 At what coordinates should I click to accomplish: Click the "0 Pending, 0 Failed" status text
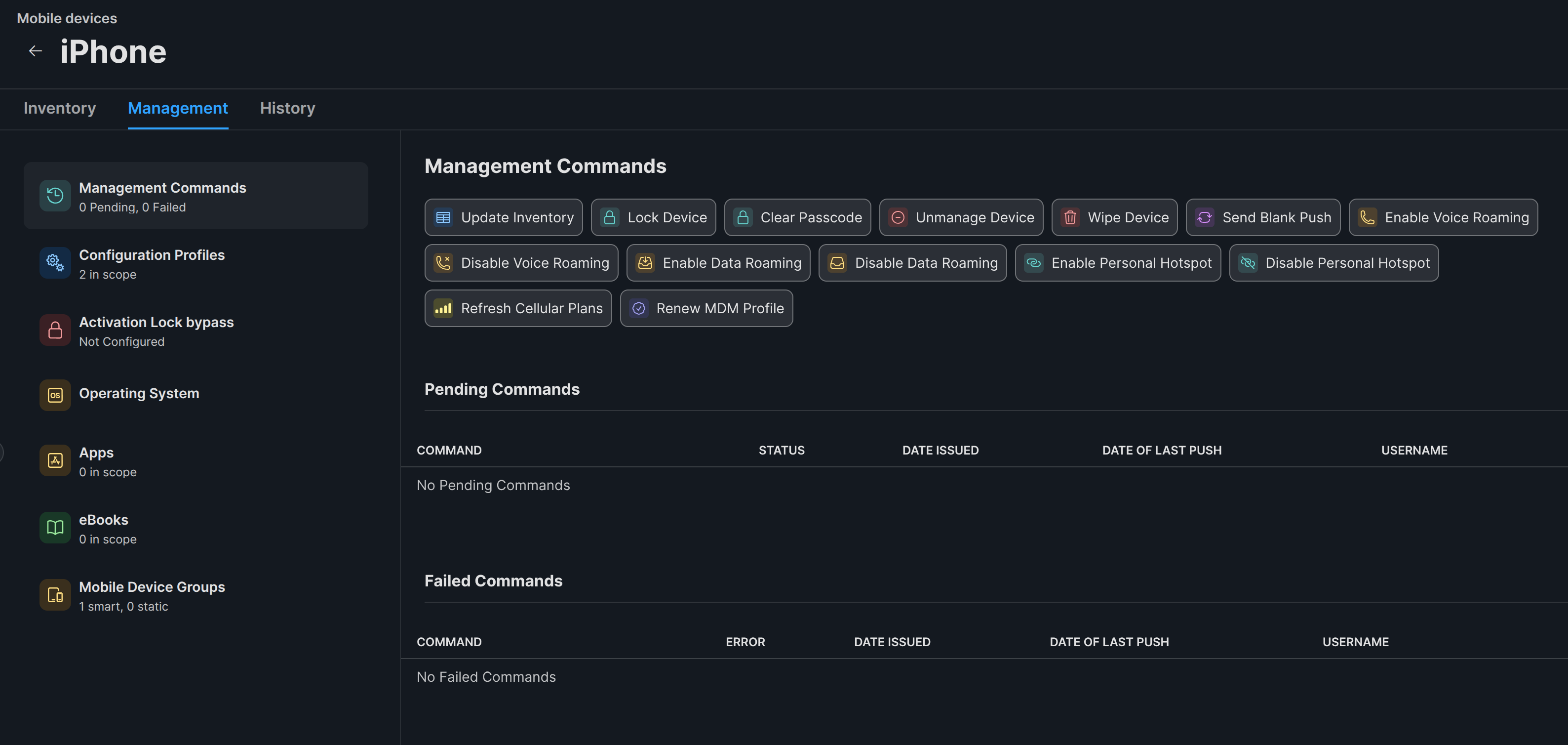133,207
